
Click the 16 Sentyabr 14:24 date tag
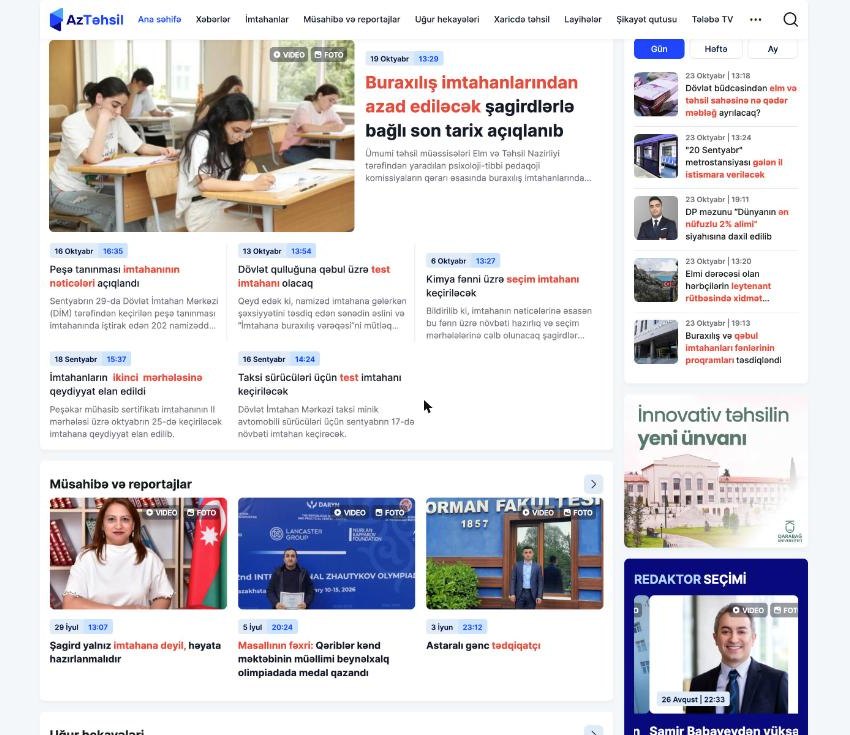pyautogui.click(x=279, y=359)
